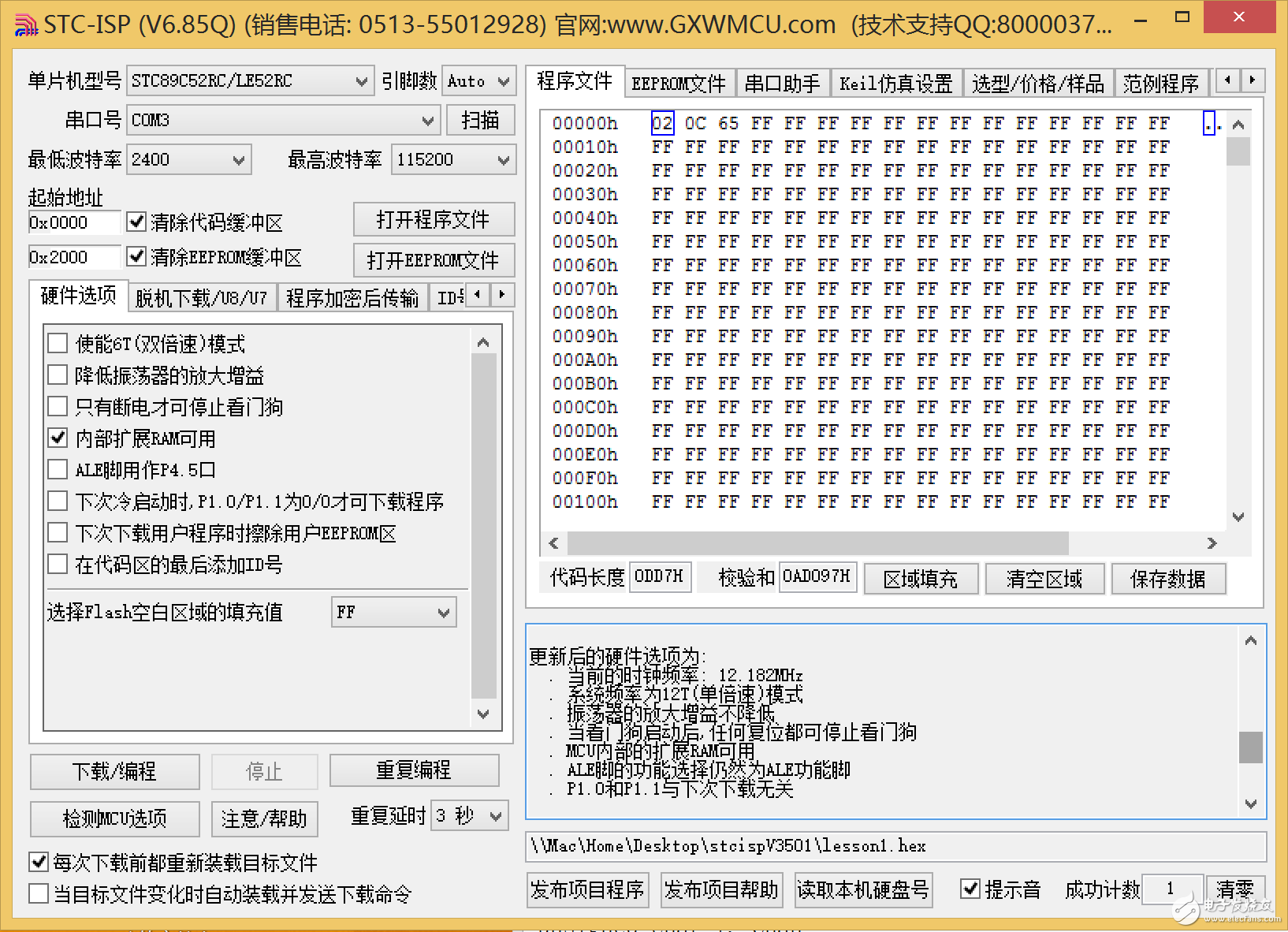Click 发布项目程序 button

tap(587, 890)
